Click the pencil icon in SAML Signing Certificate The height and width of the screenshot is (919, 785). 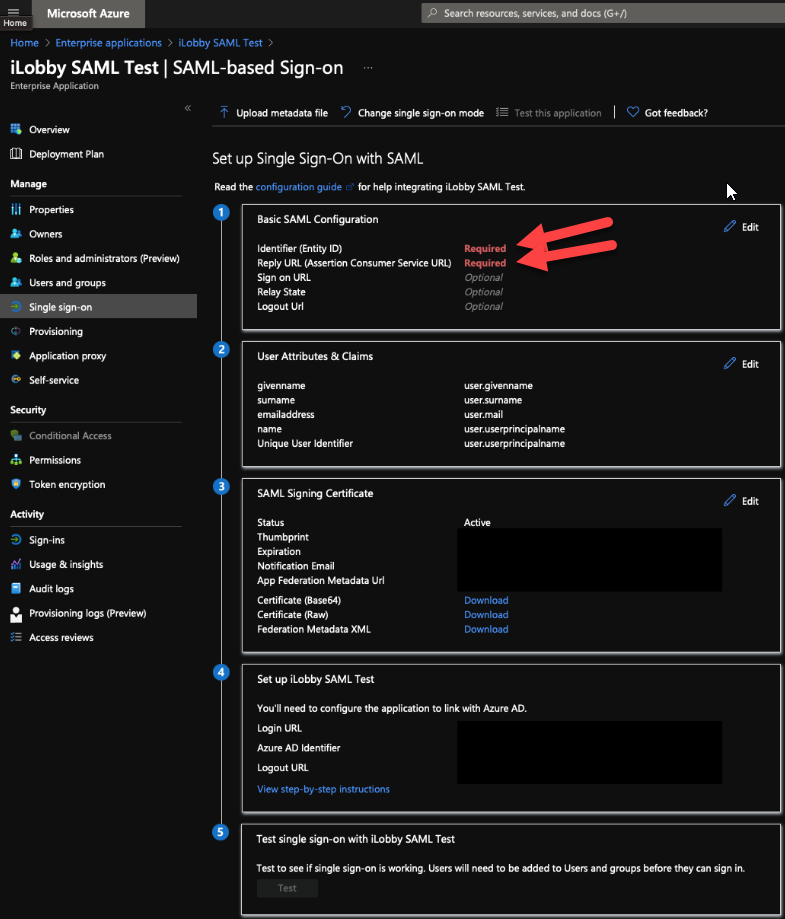tap(730, 501)
